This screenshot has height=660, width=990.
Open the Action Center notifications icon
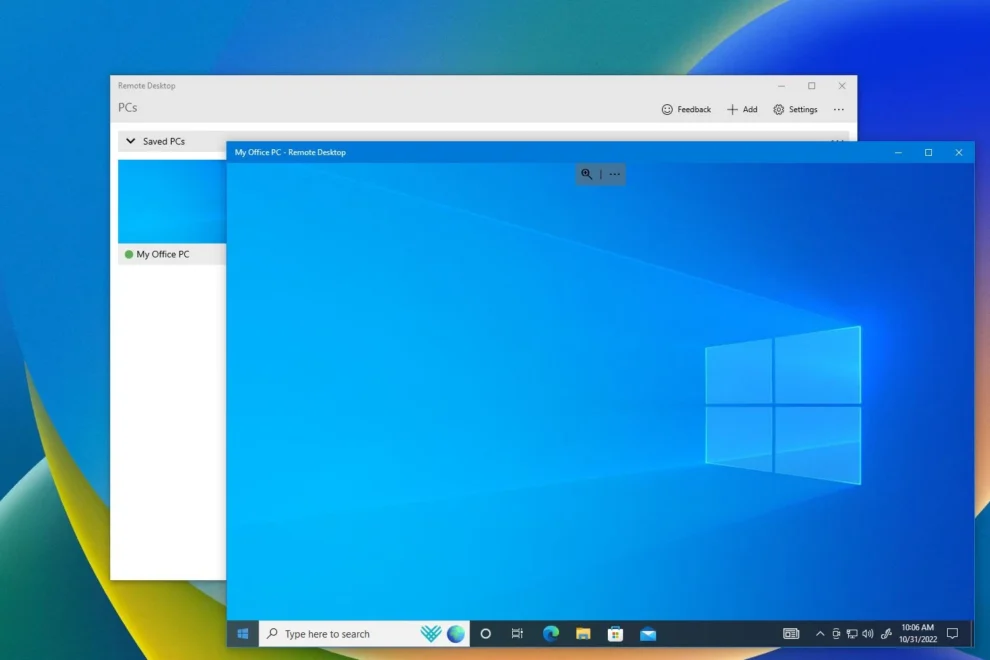coord(953,633)
